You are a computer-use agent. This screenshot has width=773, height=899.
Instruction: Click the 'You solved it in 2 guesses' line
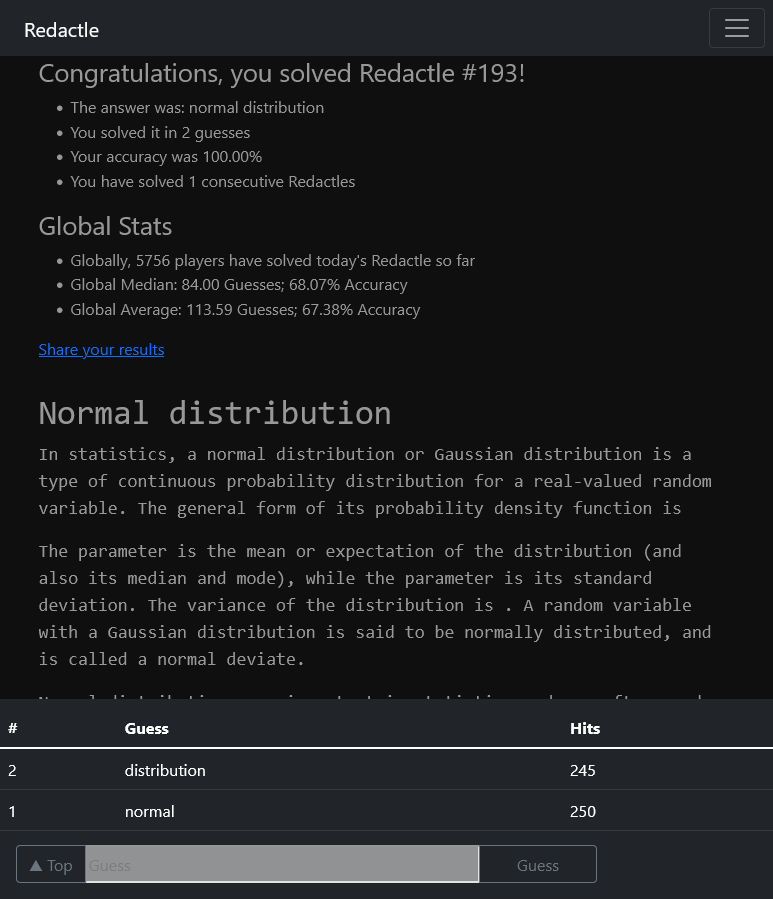click(x=160, y=133)
